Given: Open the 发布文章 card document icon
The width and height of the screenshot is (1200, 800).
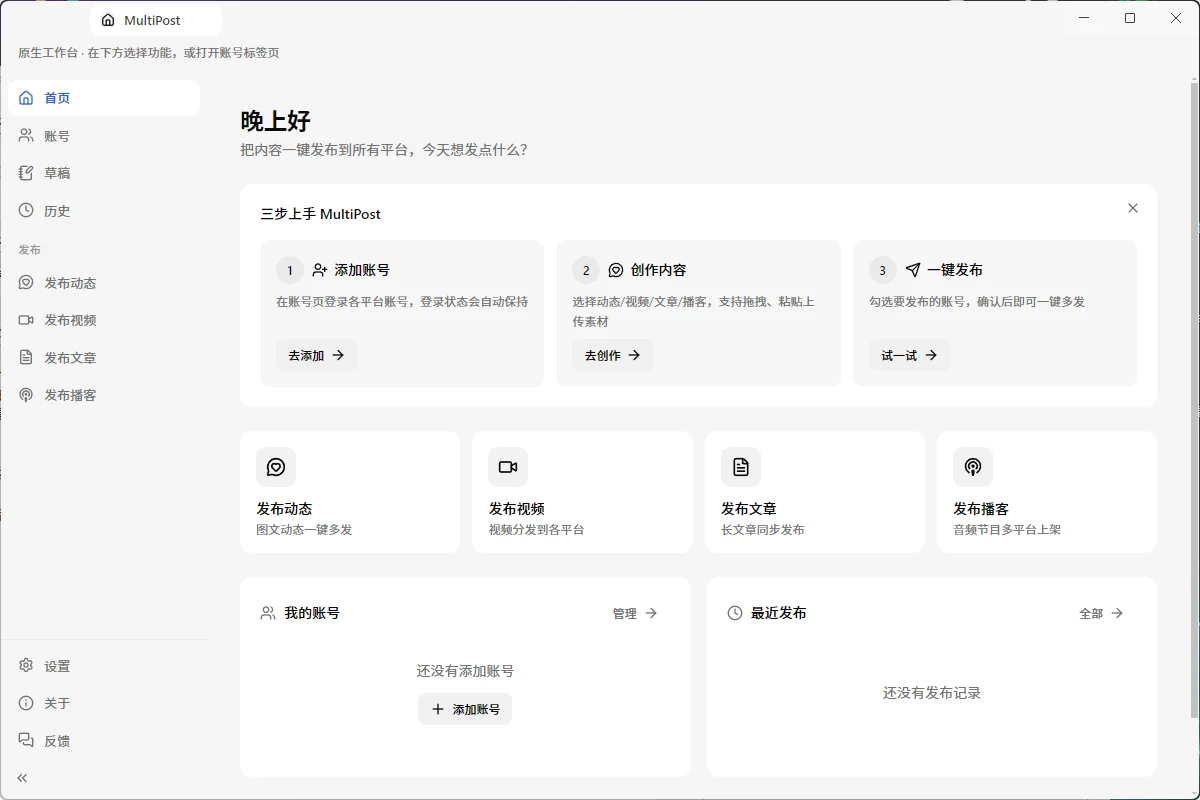Looking at the screenshot, I should [741, 467].
